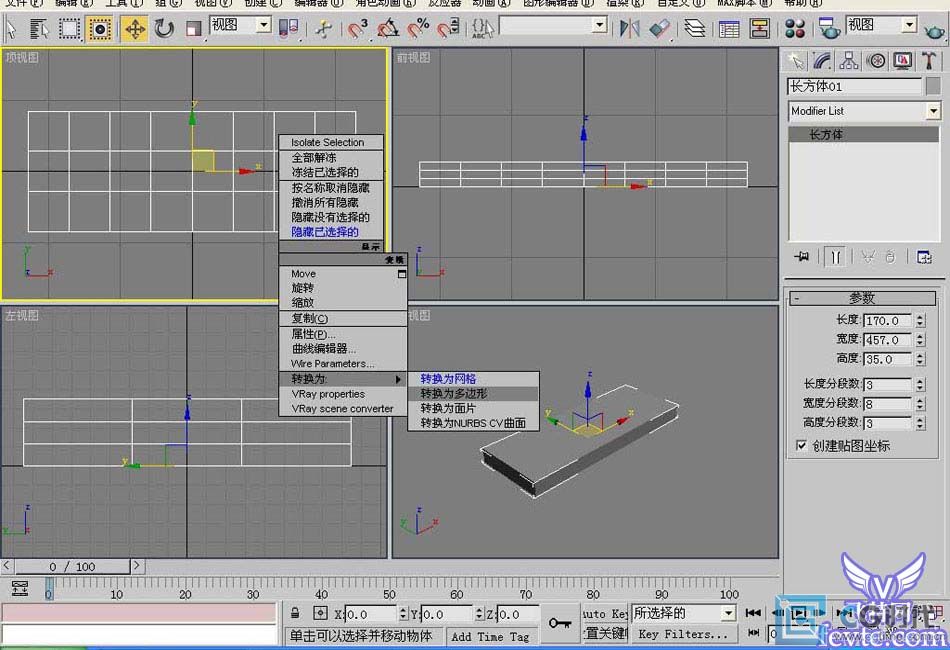The image size is (950, 650).
Task: Expand the 转换为: submenu entry
Action: (x=343, y=379)
